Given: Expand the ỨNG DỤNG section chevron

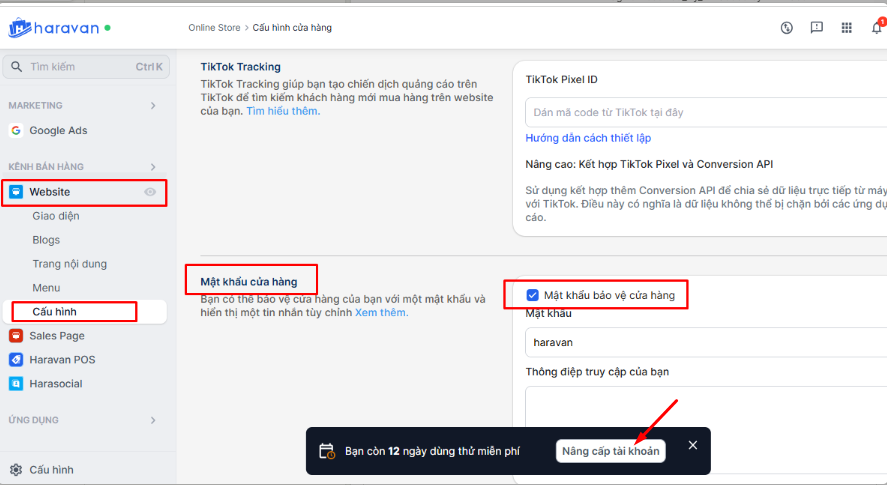Looking at the screenshot, I should click(153, 420).
